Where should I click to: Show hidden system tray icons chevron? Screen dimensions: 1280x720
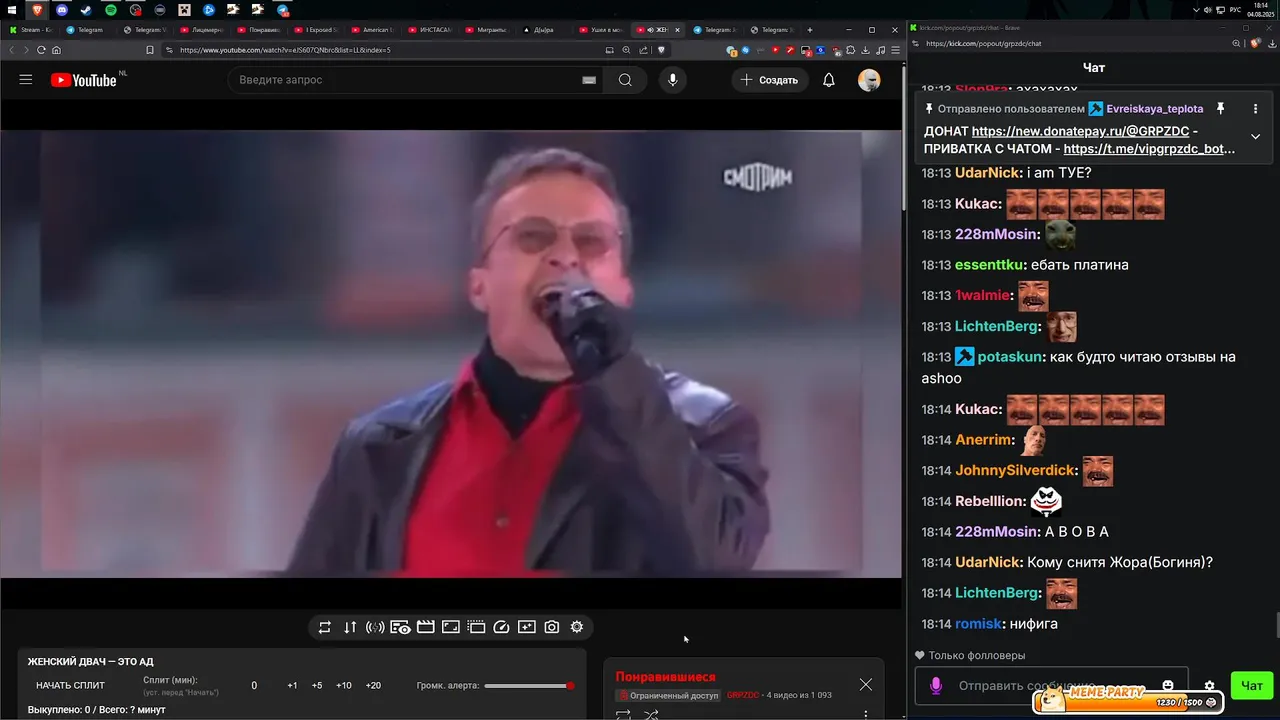click(1198, 9)
